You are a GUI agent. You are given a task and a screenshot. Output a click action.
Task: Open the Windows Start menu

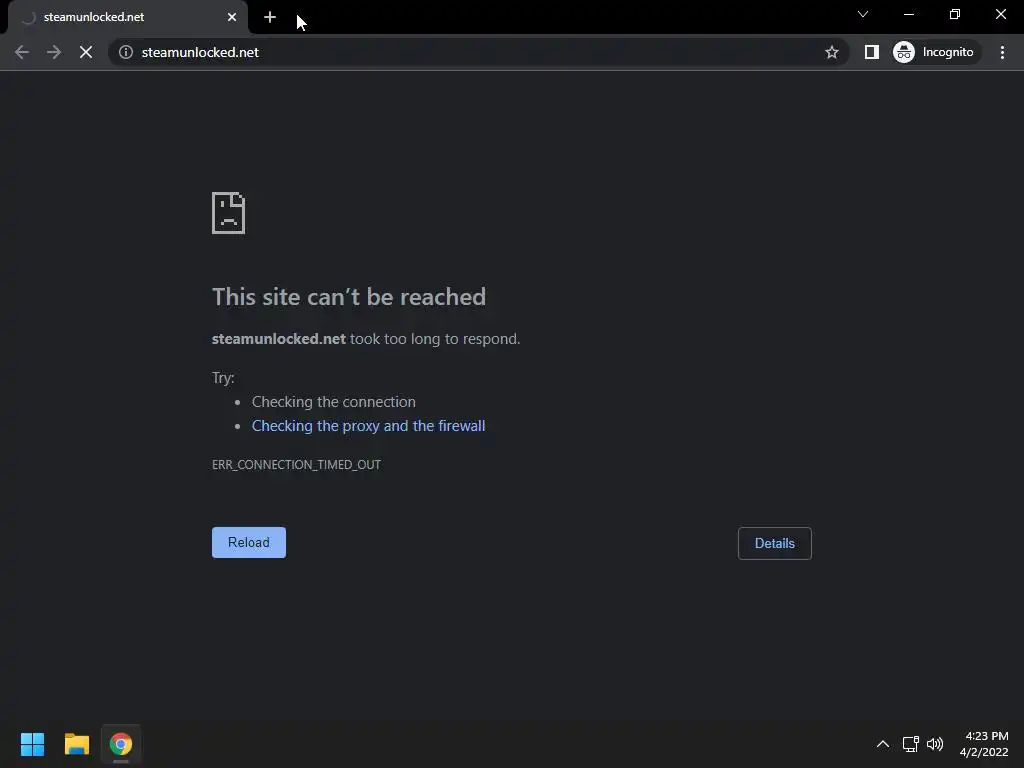coord(32,744)
